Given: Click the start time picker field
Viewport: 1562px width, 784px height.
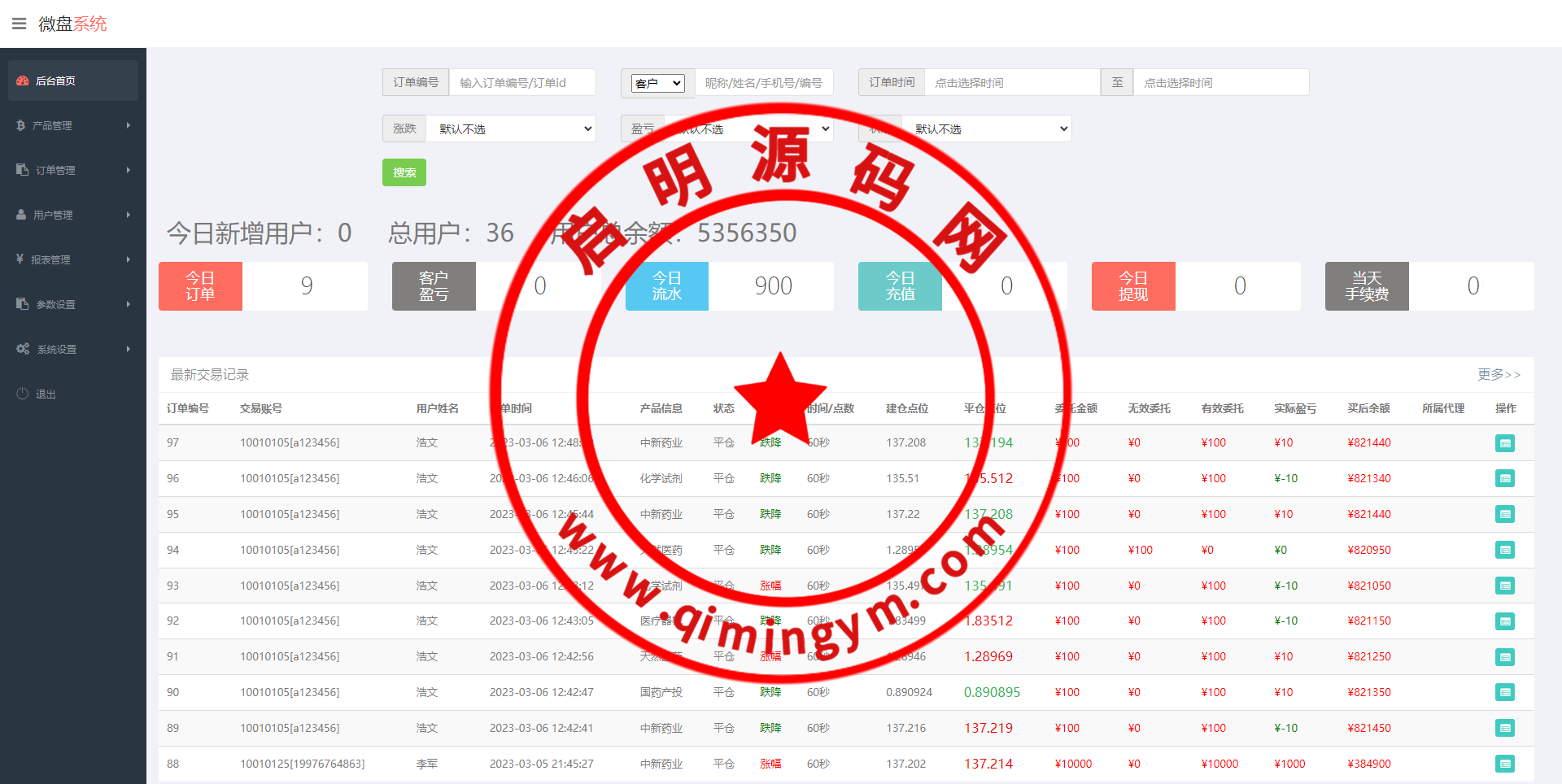Looking at the screenshot, I should coord(1011,83).
